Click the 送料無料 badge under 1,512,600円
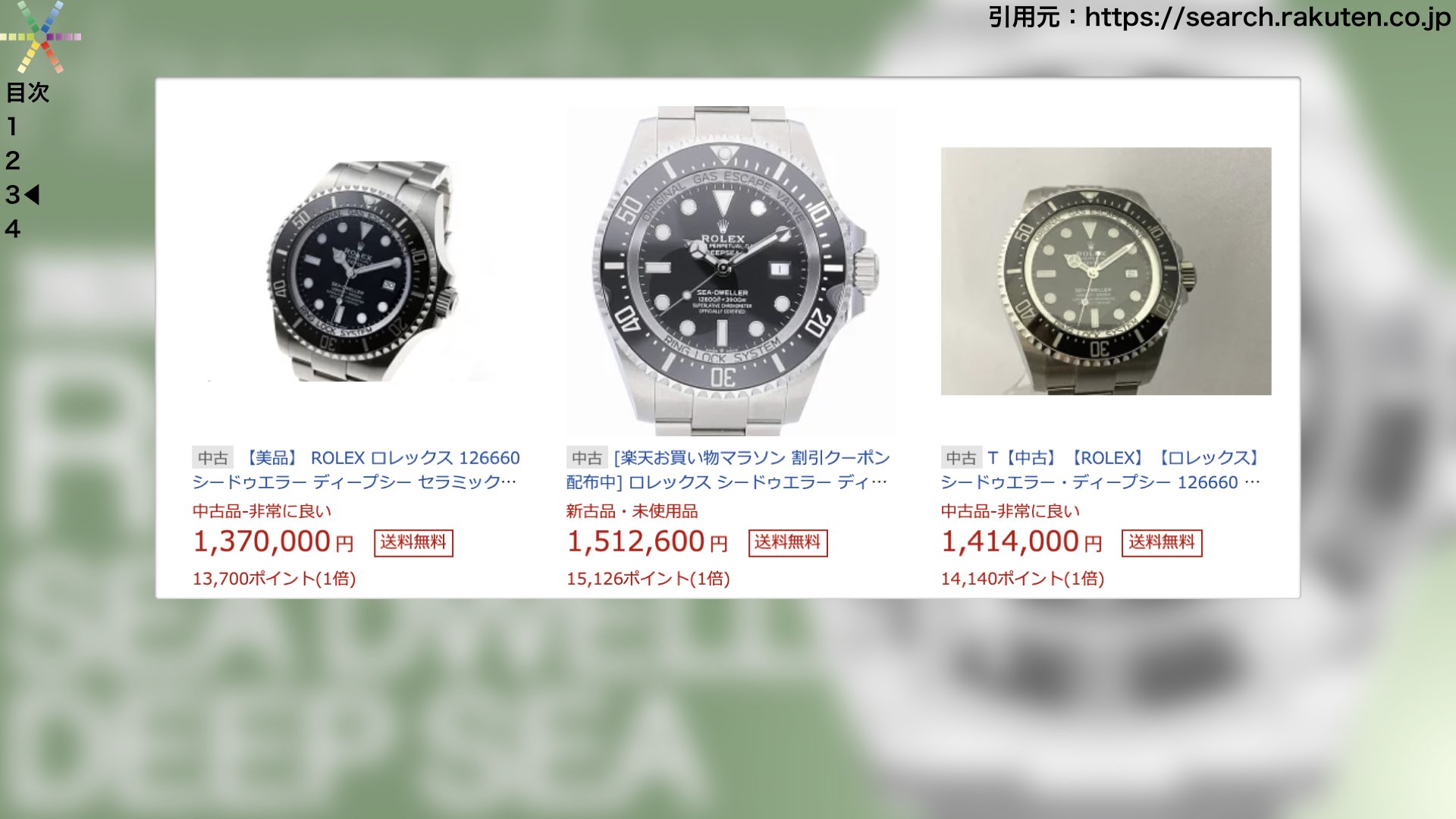Screen dimensions: 1456x819 point(788,543)
